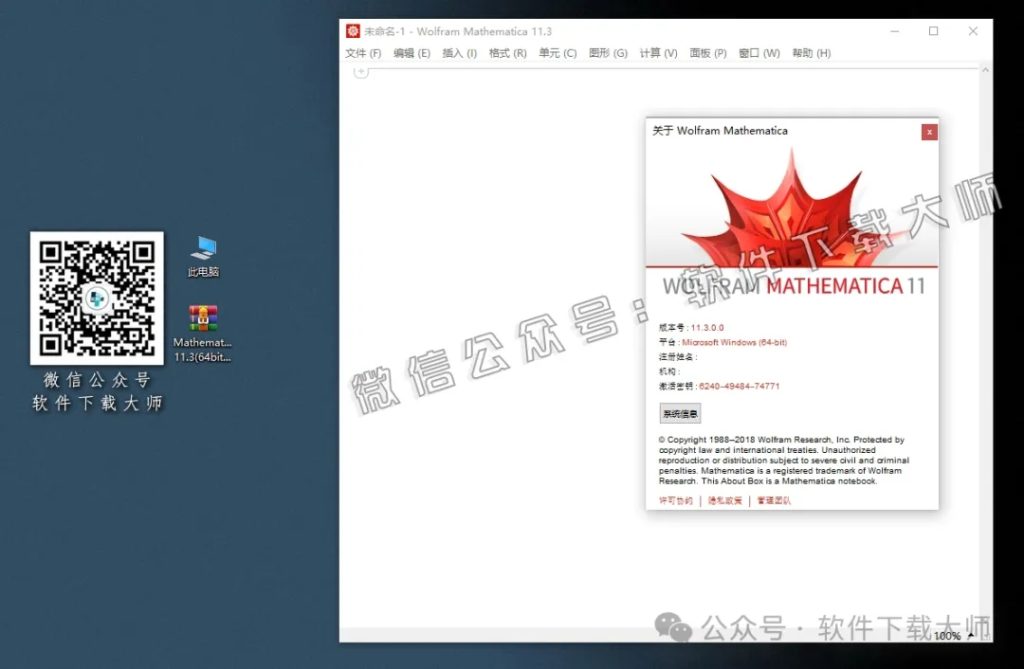Click the WOLFRAM MATHEMATICA 11 logo text
The image size is (1024, 669).
pos(793,287)
